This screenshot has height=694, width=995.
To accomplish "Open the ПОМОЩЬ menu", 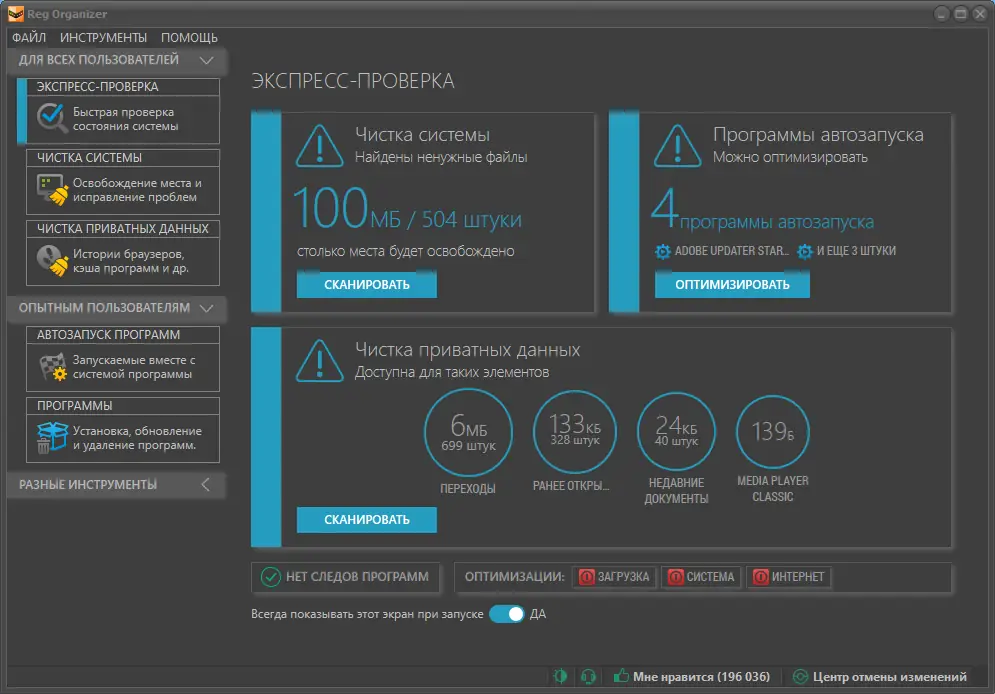I will (189, 37).
